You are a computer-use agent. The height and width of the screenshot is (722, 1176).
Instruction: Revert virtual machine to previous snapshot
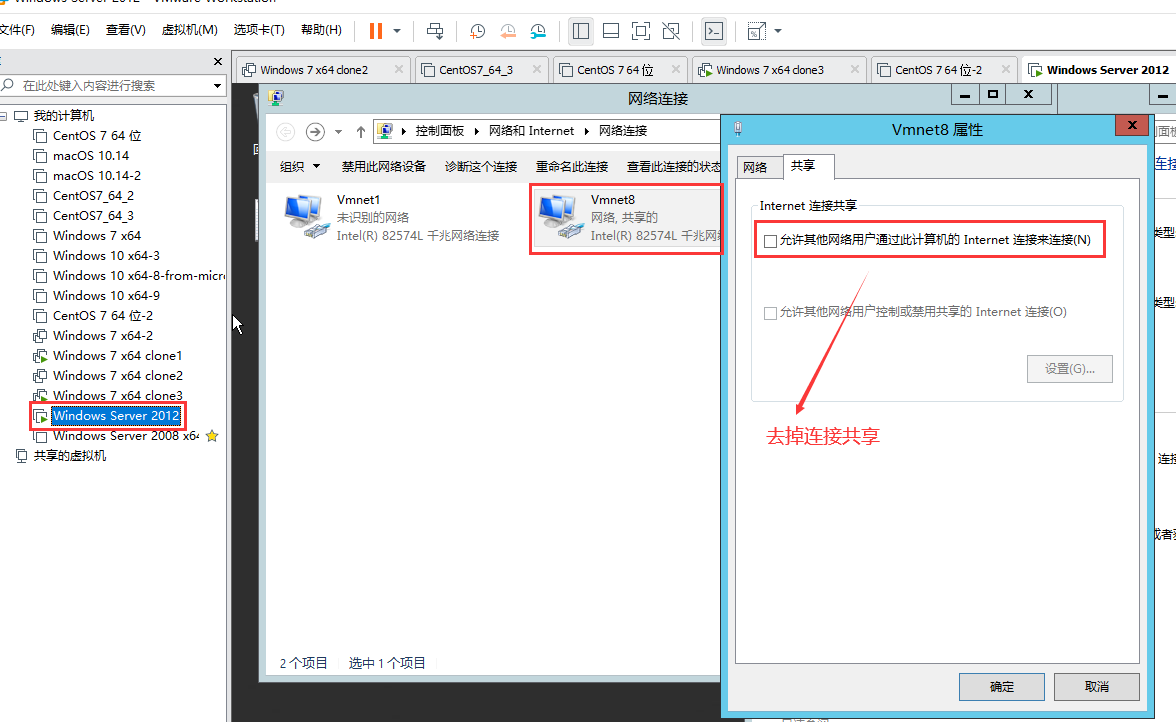pos(508,31)
